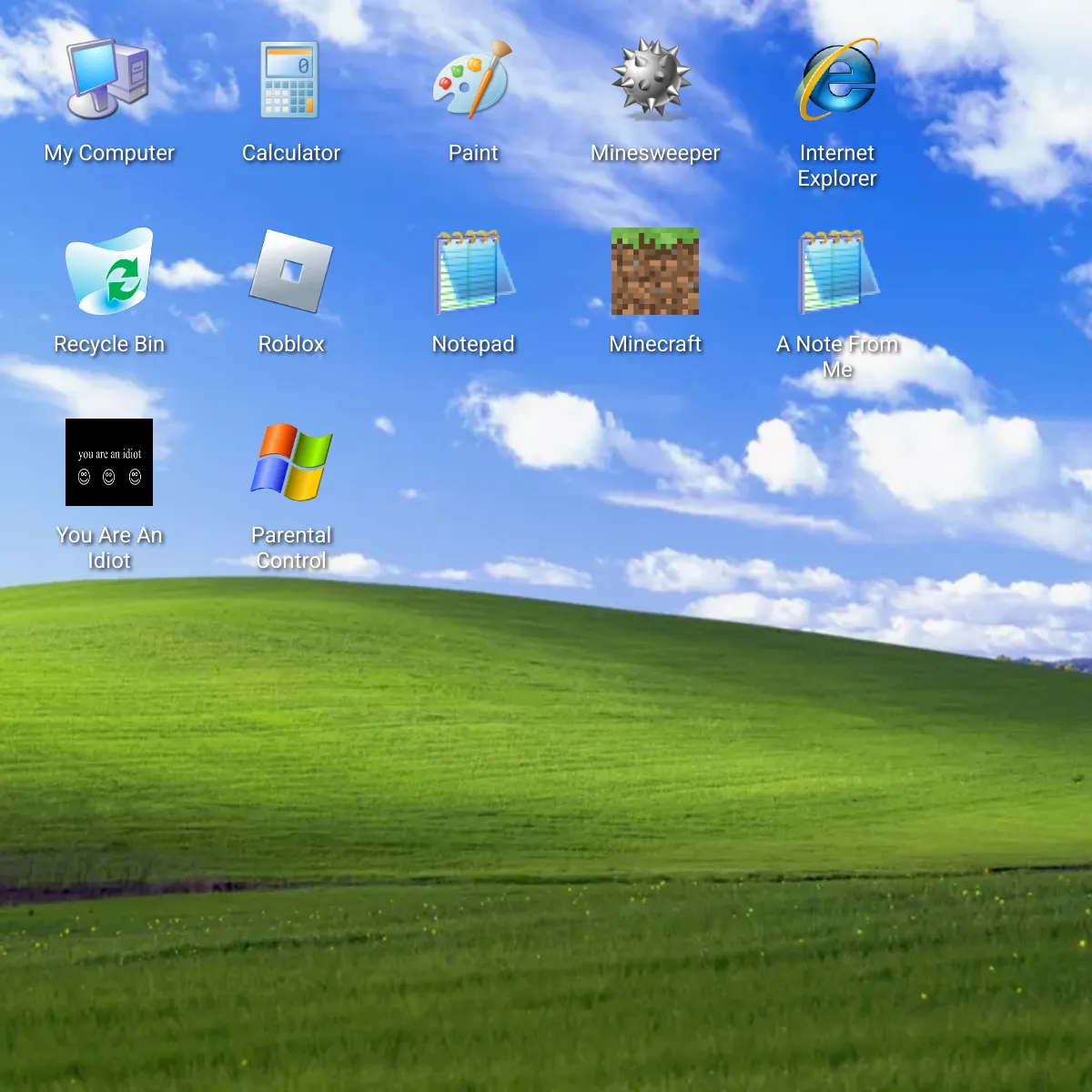
Task: Click the "Paint" label text
Action: 473,153
